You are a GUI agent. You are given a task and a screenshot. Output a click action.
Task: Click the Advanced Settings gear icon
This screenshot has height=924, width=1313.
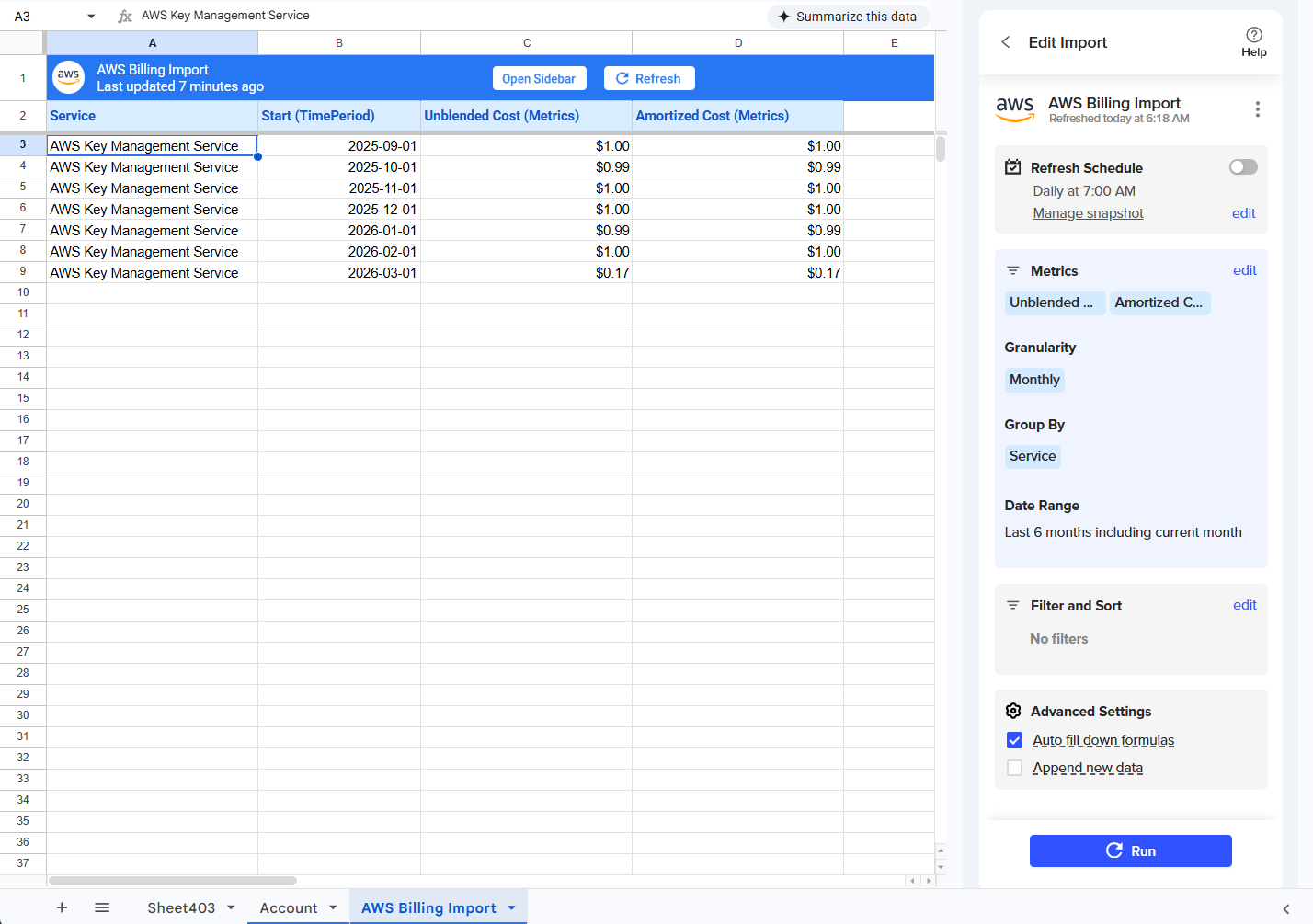click(x=1013, y=711)
